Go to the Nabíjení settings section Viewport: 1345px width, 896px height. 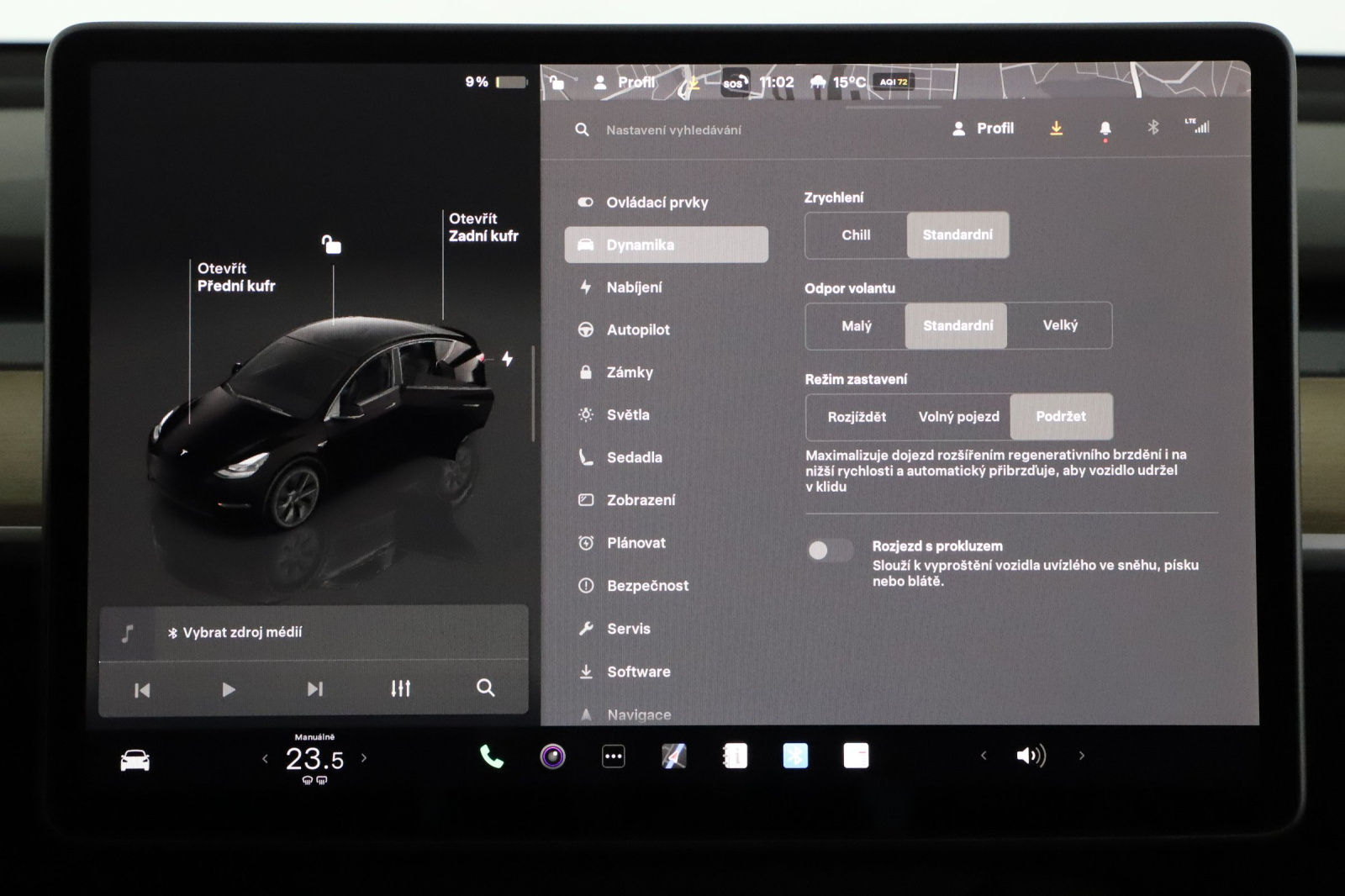pos(634,287)
